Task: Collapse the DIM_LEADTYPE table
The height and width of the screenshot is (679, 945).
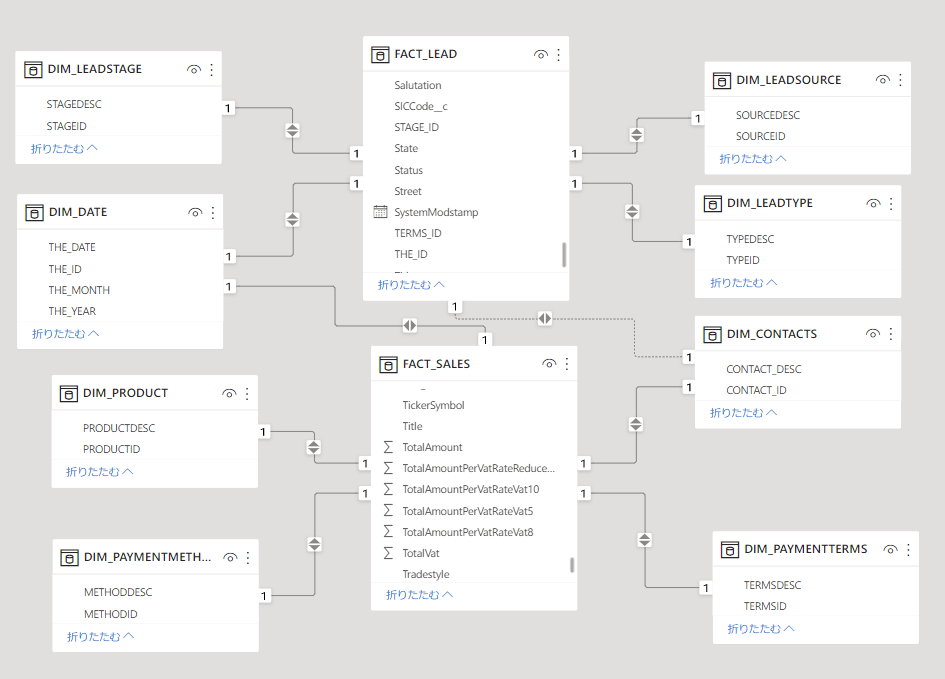Action: pos(744,283)
